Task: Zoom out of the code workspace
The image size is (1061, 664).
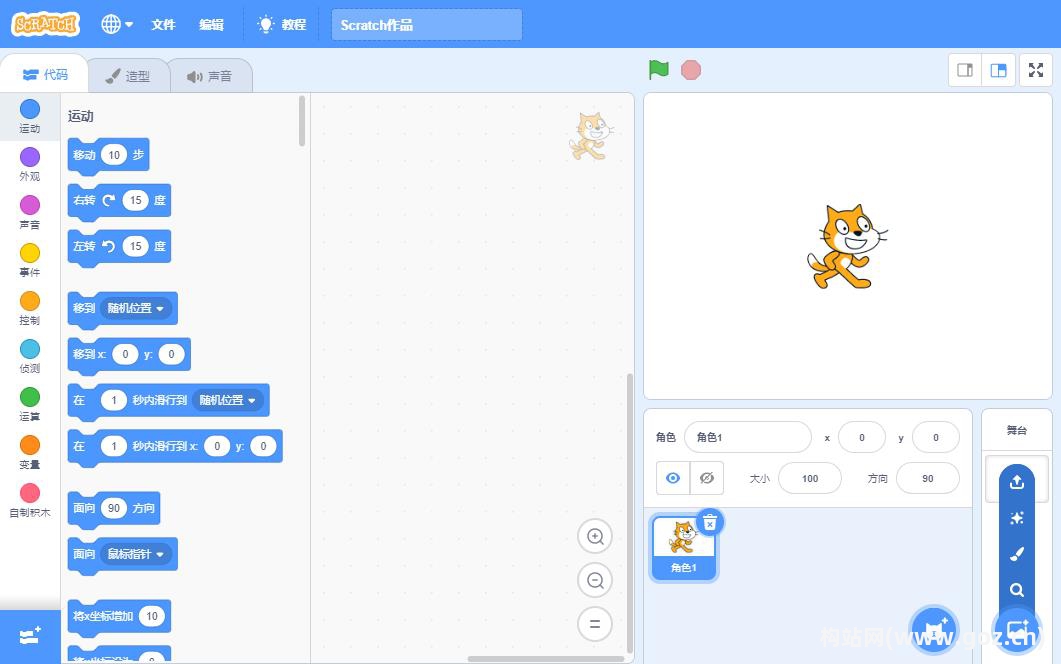Action: tap(595, 581)
